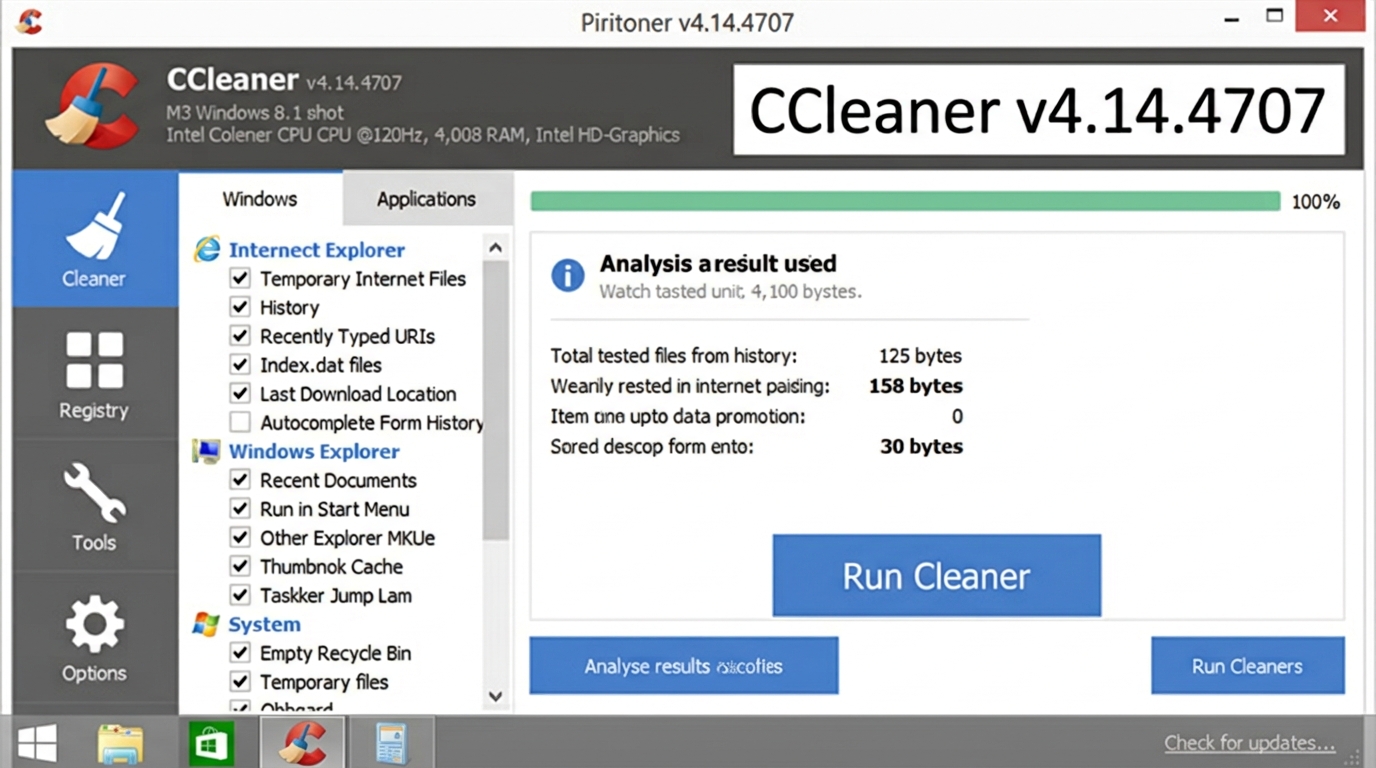
Task: Click the title bar CCleaner icon
Action: coord(29,20)
